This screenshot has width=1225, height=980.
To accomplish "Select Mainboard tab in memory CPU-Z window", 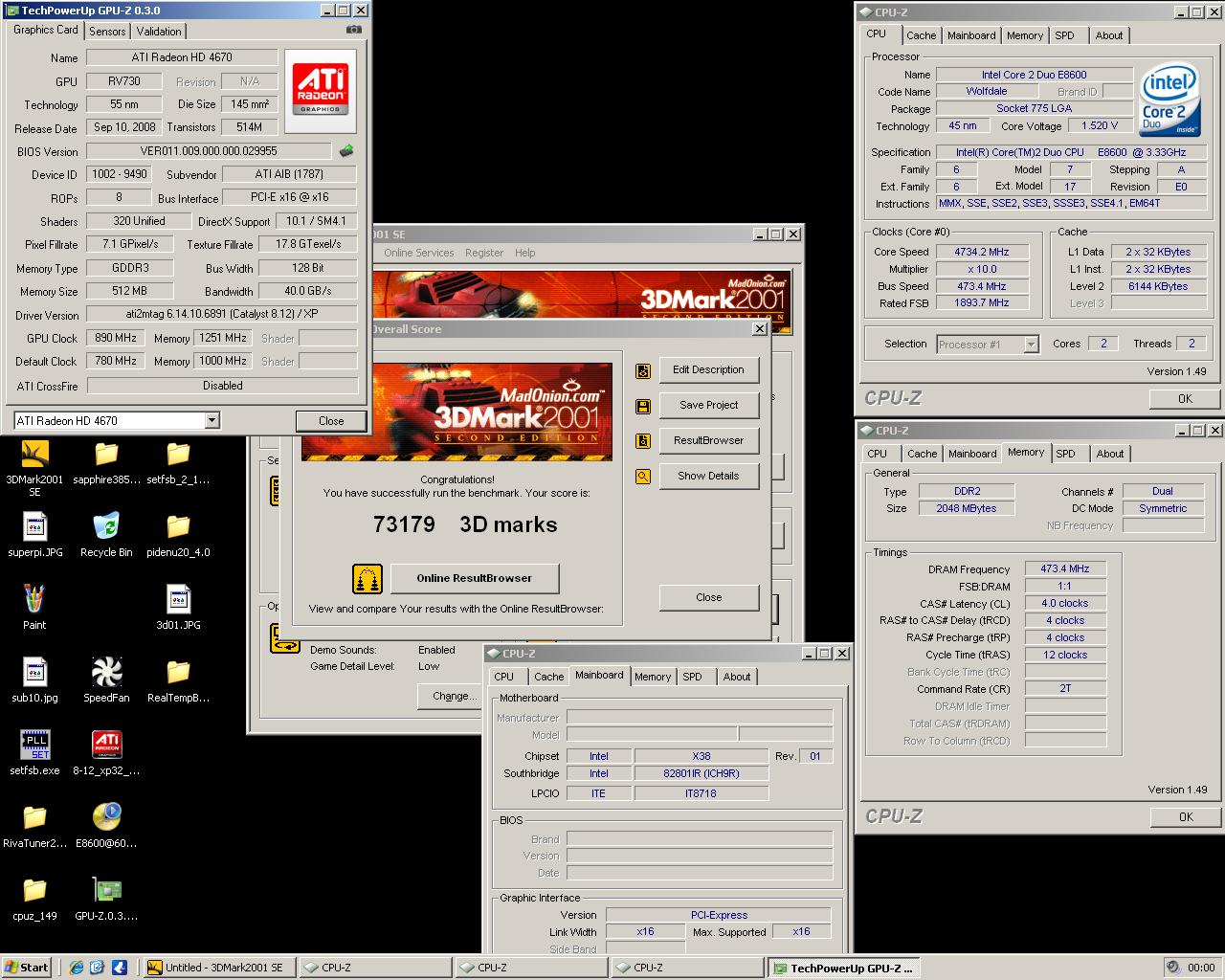I will [x=972, y=454].
